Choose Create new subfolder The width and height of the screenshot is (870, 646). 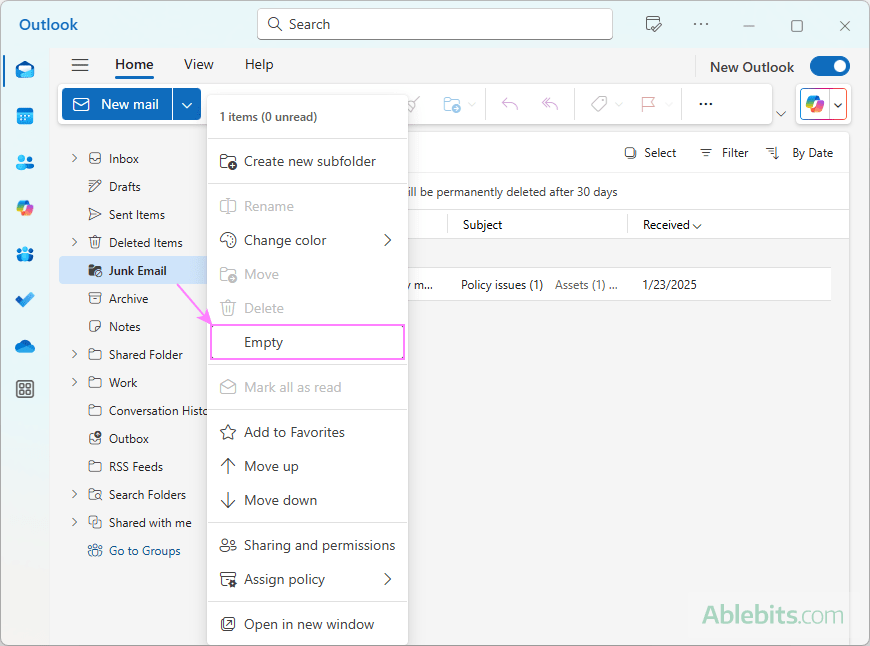tap(307, 162)
